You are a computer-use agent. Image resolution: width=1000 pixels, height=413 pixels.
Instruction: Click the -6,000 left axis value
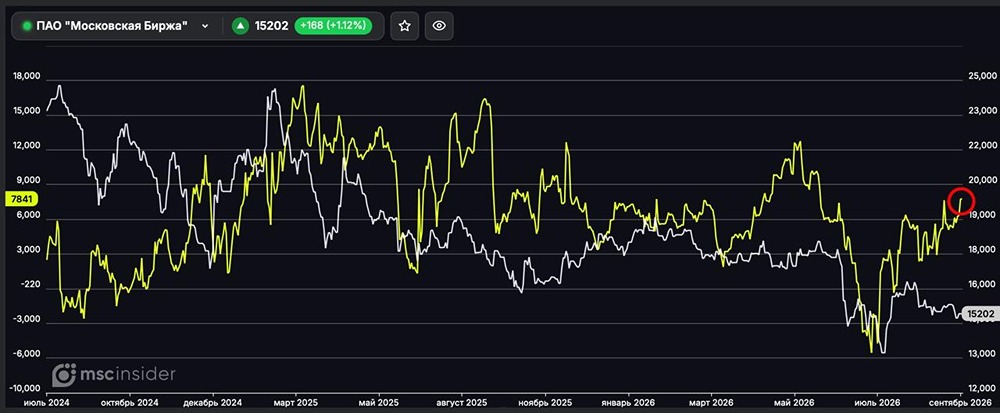point(27,354)
